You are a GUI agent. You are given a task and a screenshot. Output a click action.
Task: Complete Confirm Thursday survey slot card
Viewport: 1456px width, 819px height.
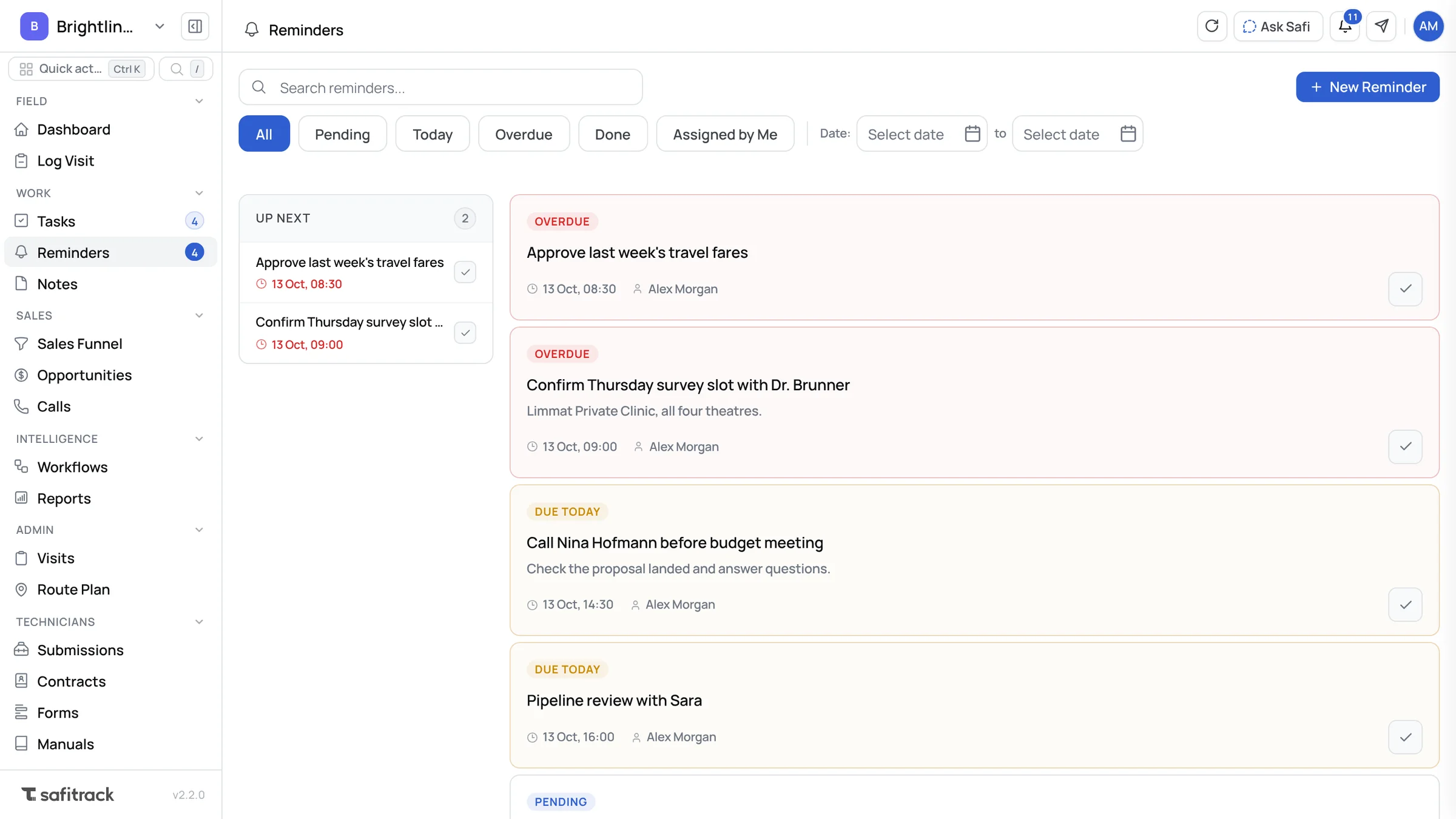point(1405,447)
